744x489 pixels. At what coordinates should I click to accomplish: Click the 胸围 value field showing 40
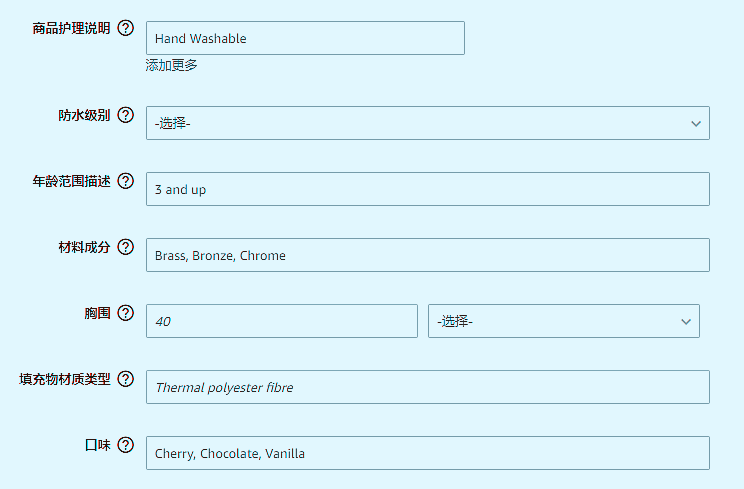point(281,321)
